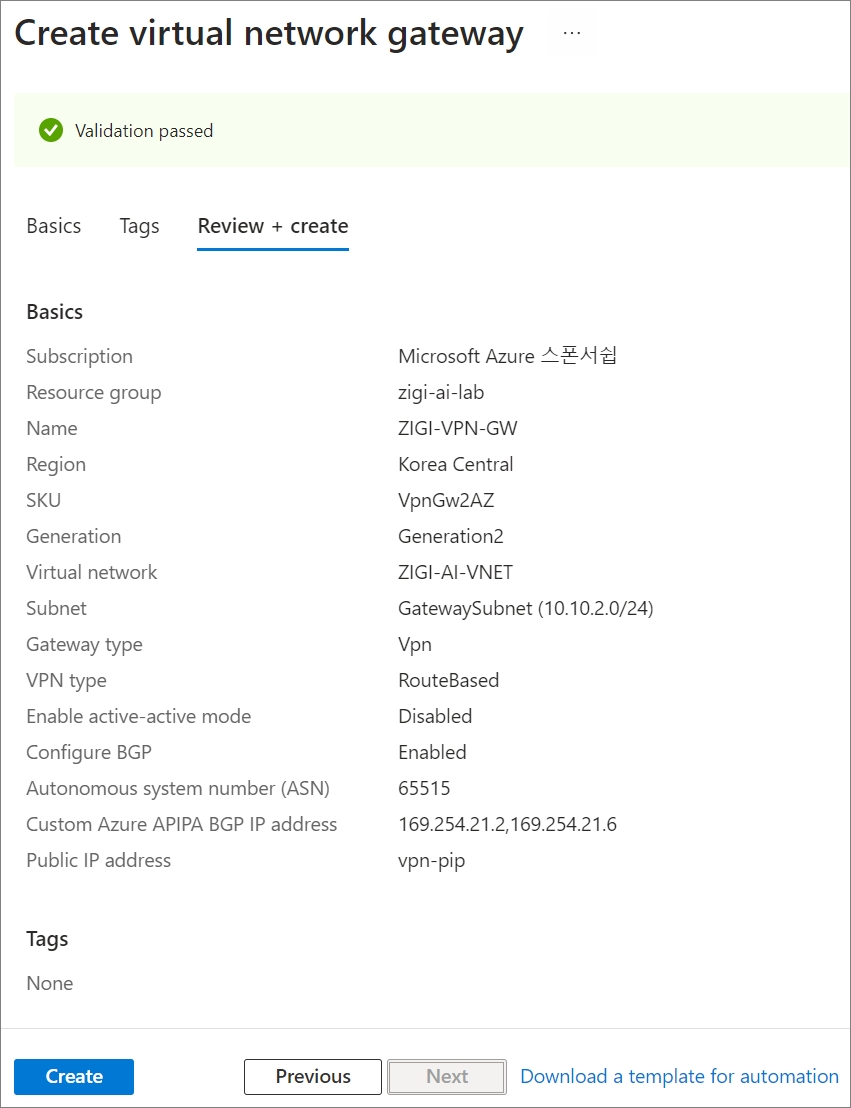Click the Create virtual network gateway title
851x1108 pixels.
point(269,34)
